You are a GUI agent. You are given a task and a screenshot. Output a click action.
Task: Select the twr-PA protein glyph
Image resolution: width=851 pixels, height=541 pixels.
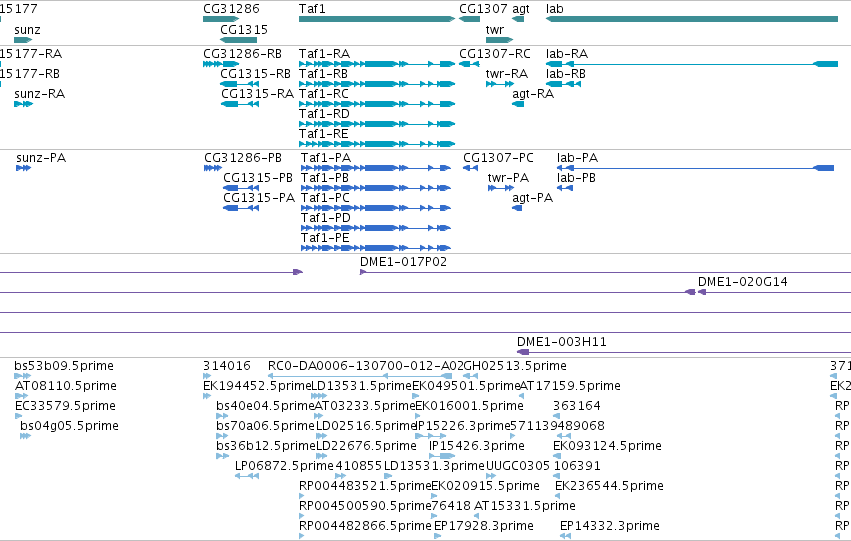(500, 188)
